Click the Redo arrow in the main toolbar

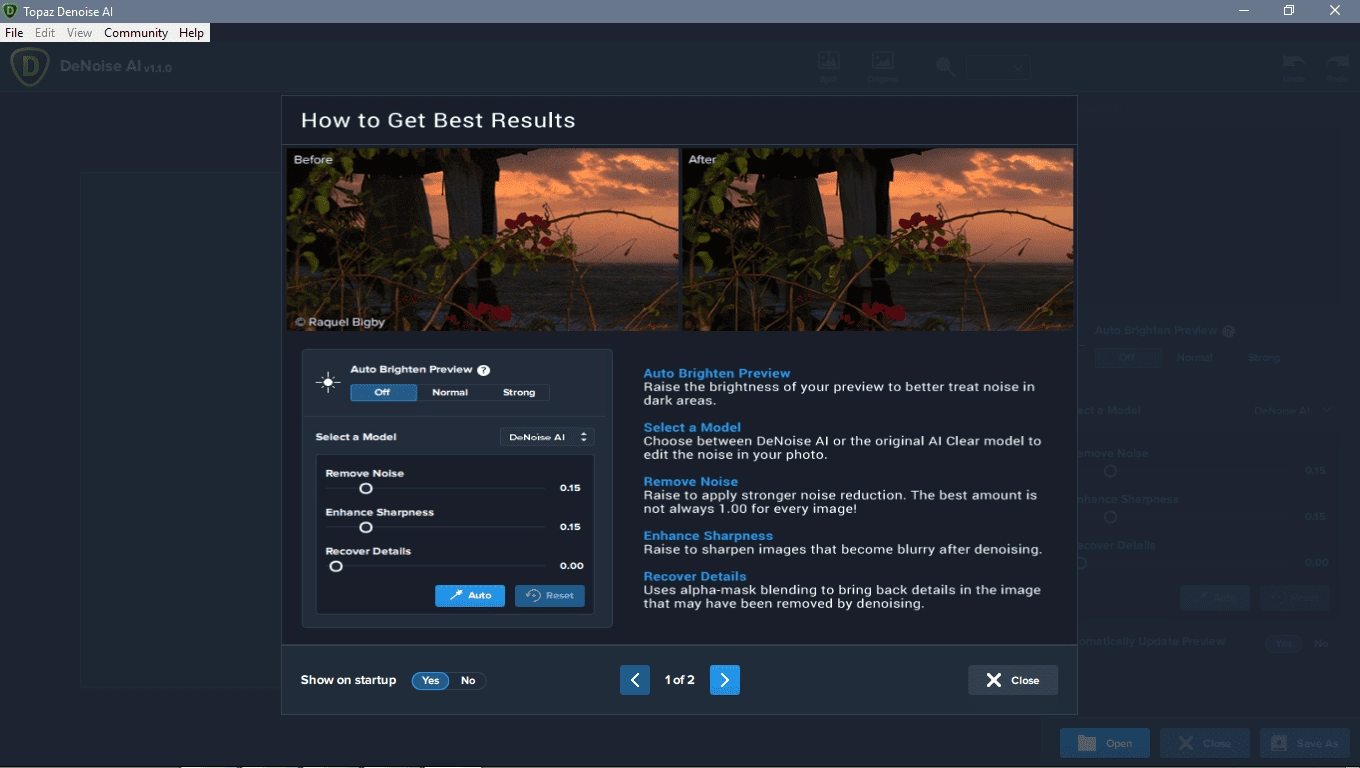coord(1337,67)
